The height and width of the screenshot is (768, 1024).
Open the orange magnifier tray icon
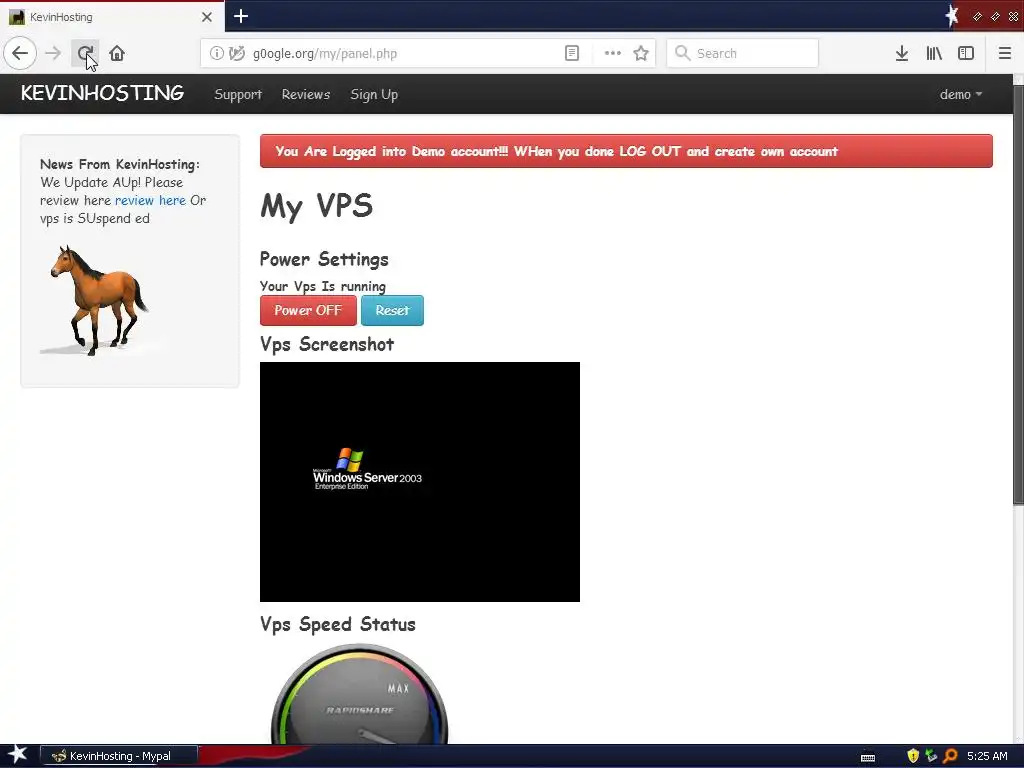[x=950, y=756]
